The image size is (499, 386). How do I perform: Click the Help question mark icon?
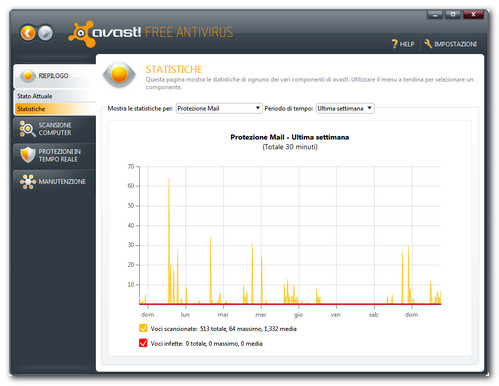(x=395, y=44)
